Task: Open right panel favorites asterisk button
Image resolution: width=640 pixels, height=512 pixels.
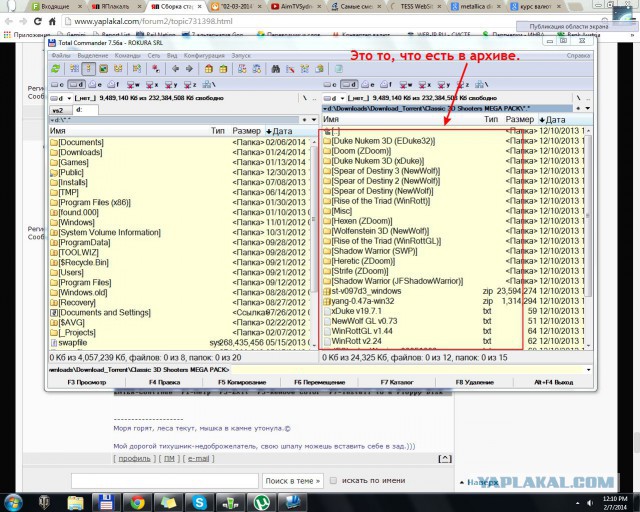Action: 578,108
